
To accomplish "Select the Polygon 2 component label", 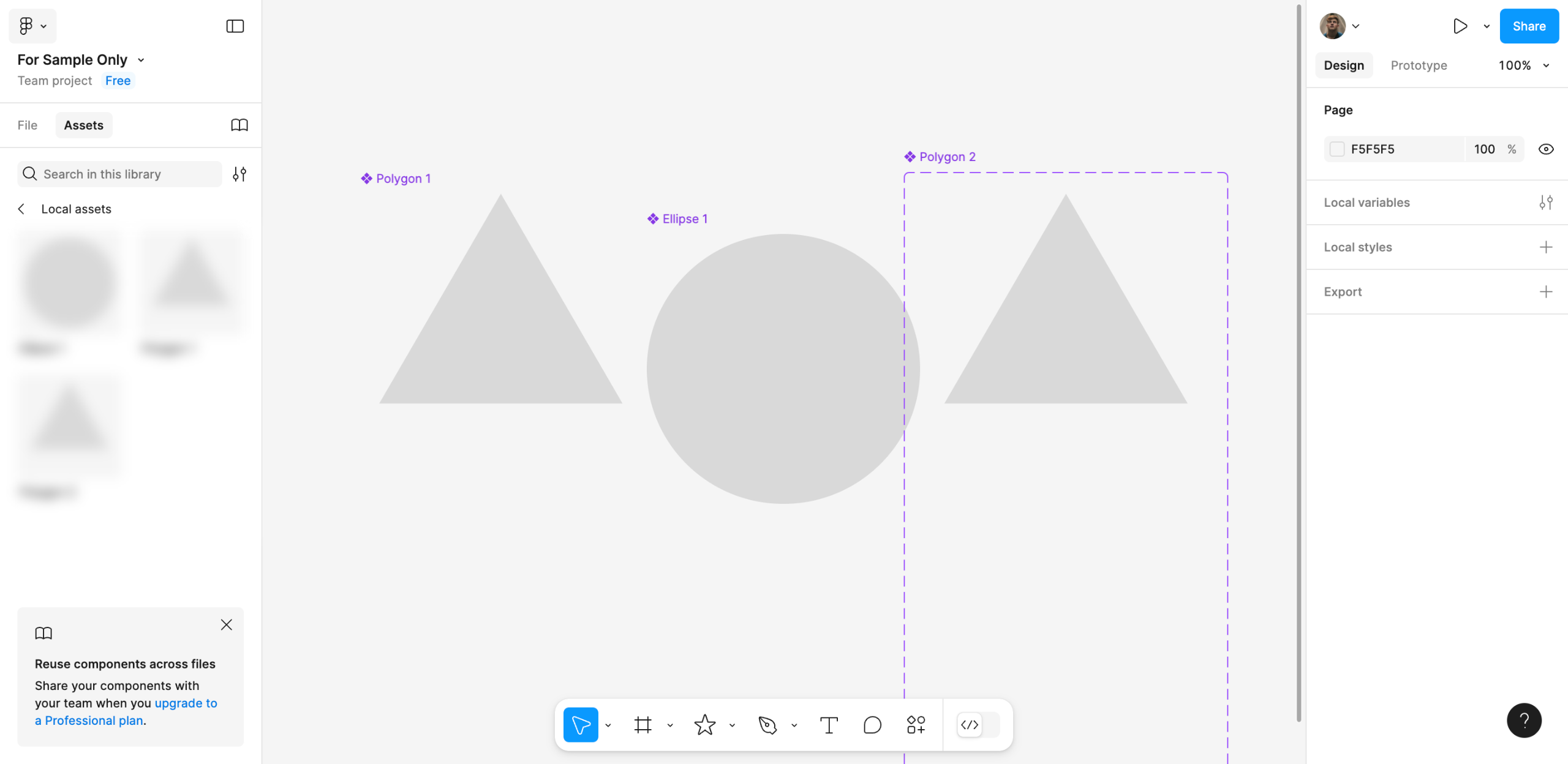I will click(x=940, y=157).
